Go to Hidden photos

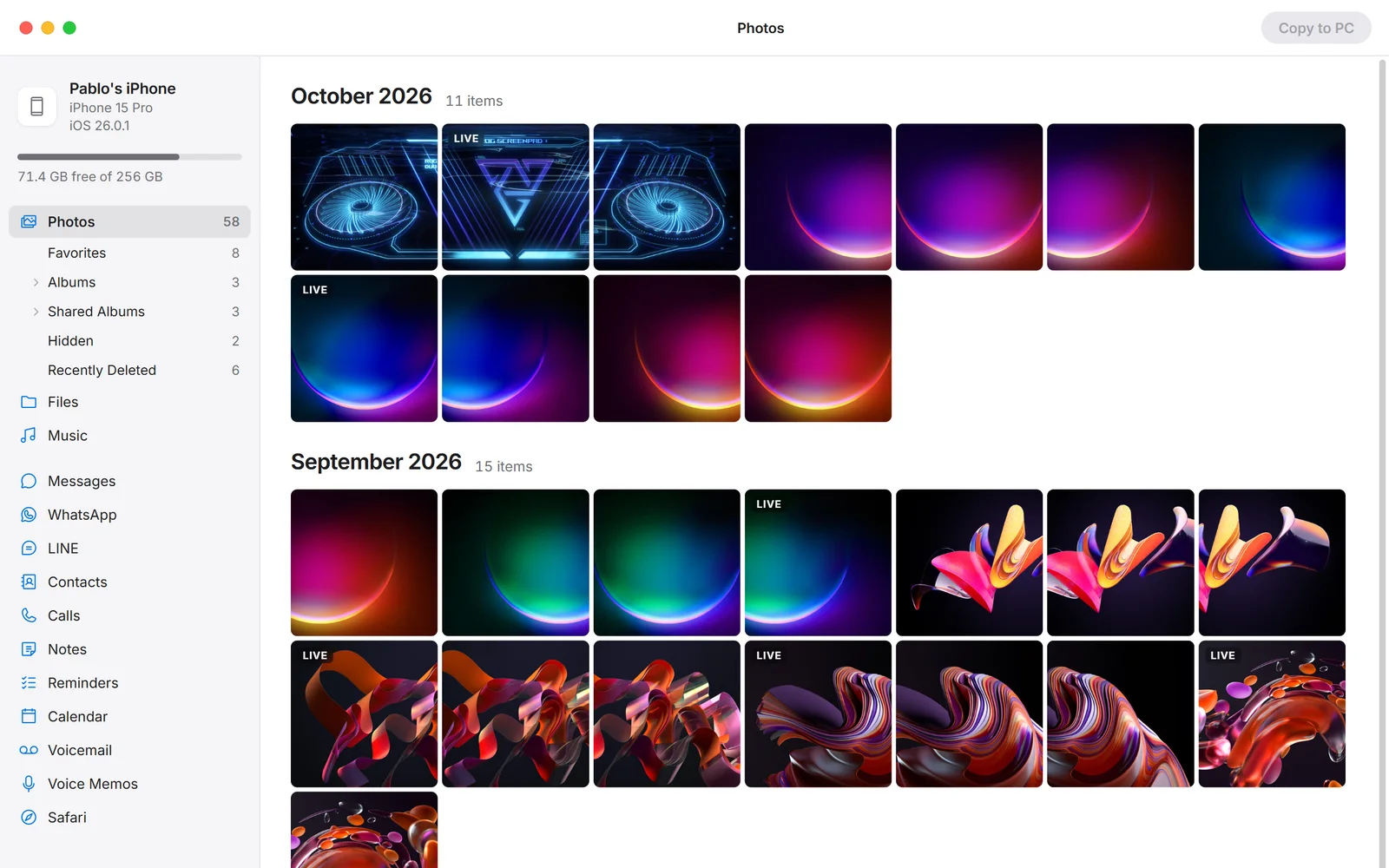pyautogui.click(x=129, y=341)
